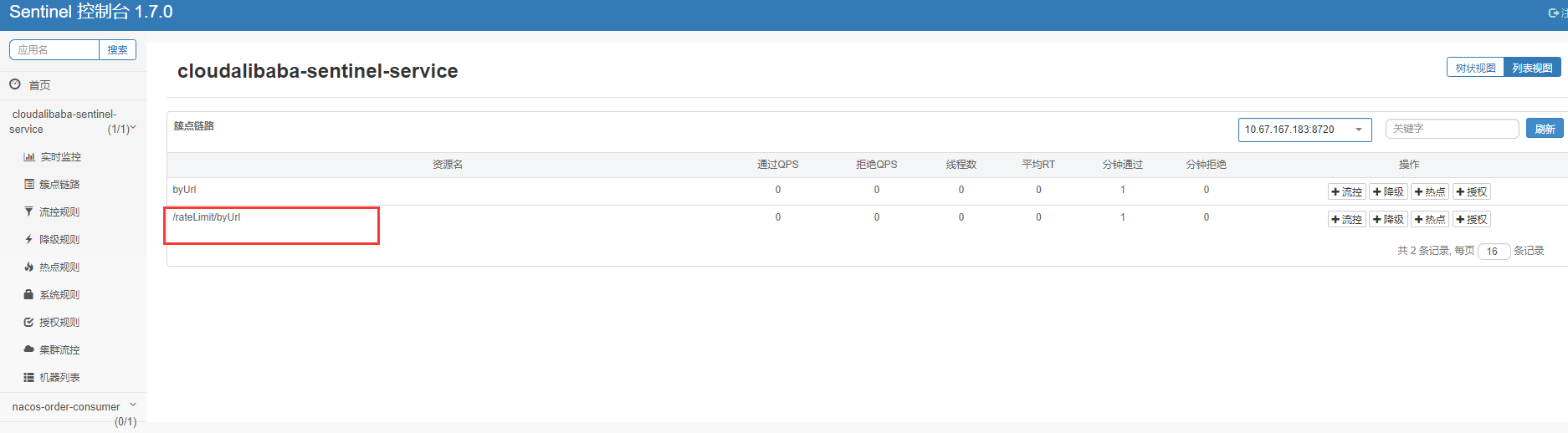Focus the 应用名 search field

coord(54,50)
